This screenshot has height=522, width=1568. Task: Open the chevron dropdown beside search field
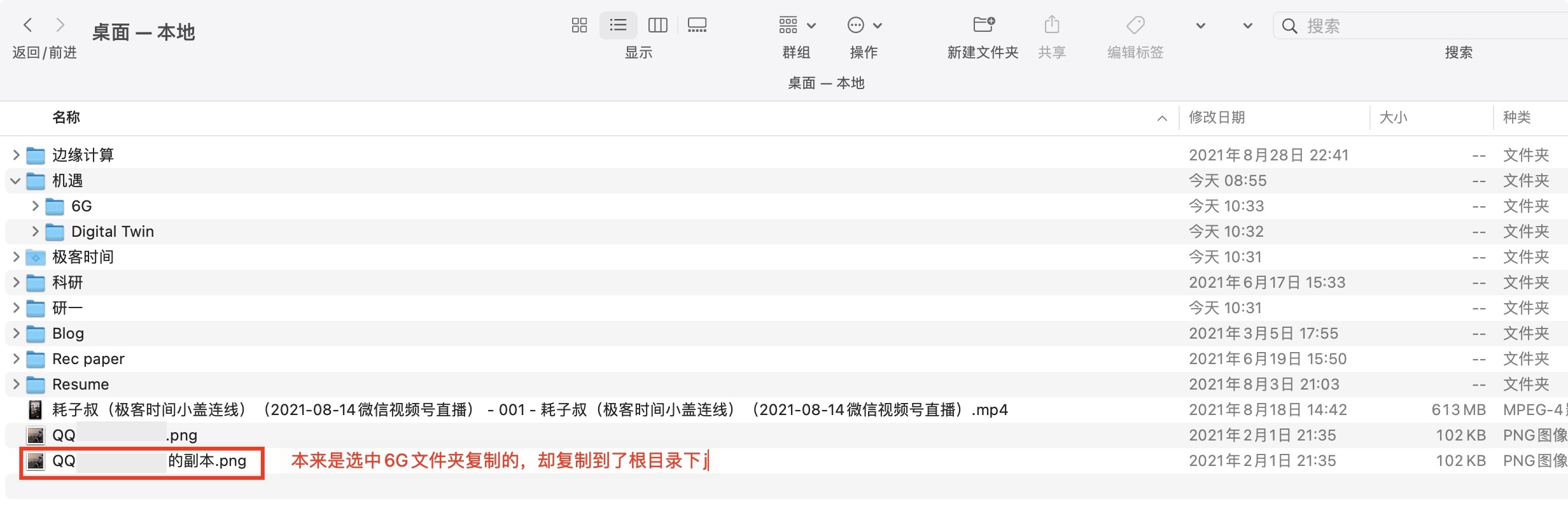(1248, 25)
